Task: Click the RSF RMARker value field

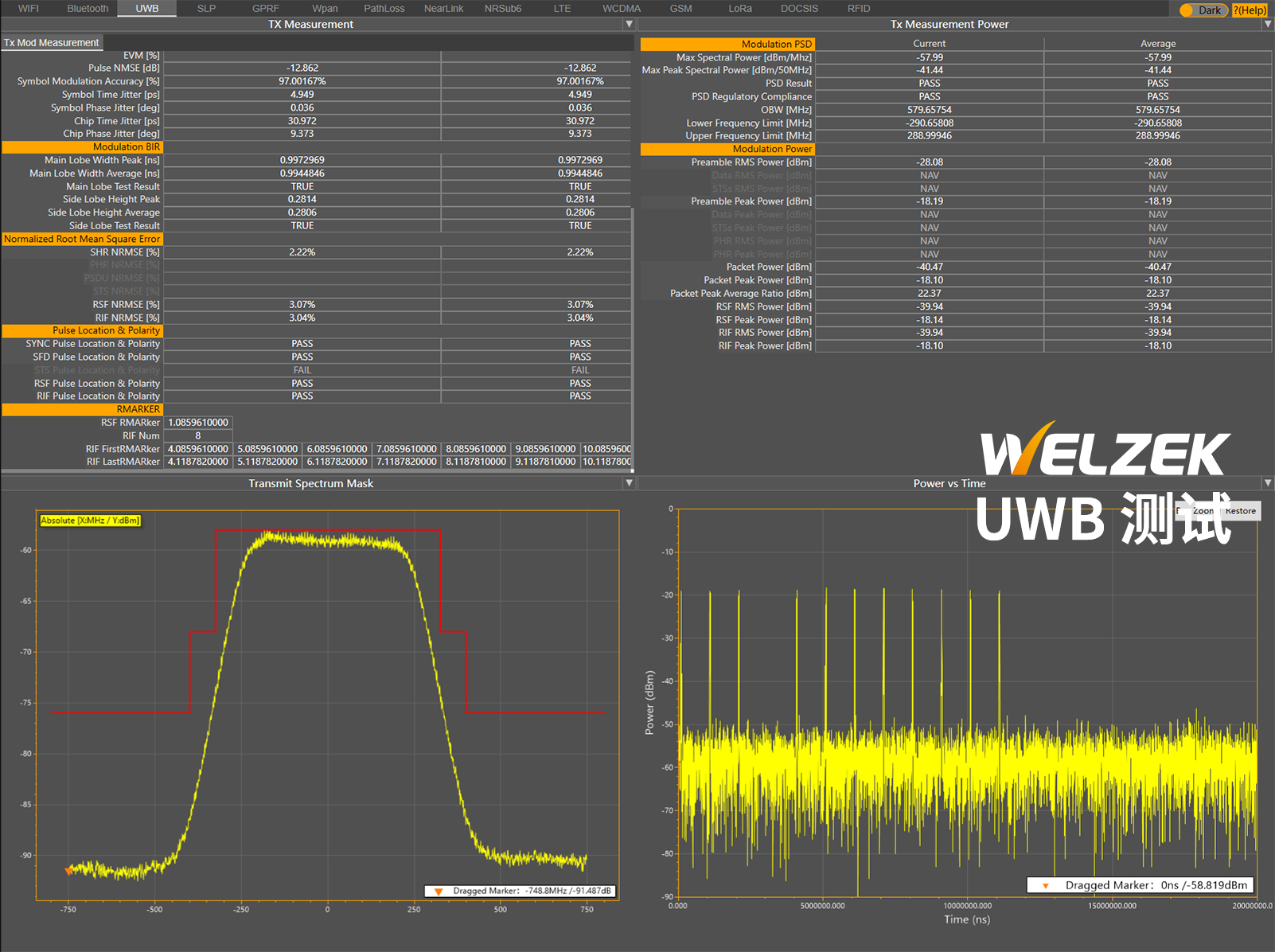Action: click(198, 423)
